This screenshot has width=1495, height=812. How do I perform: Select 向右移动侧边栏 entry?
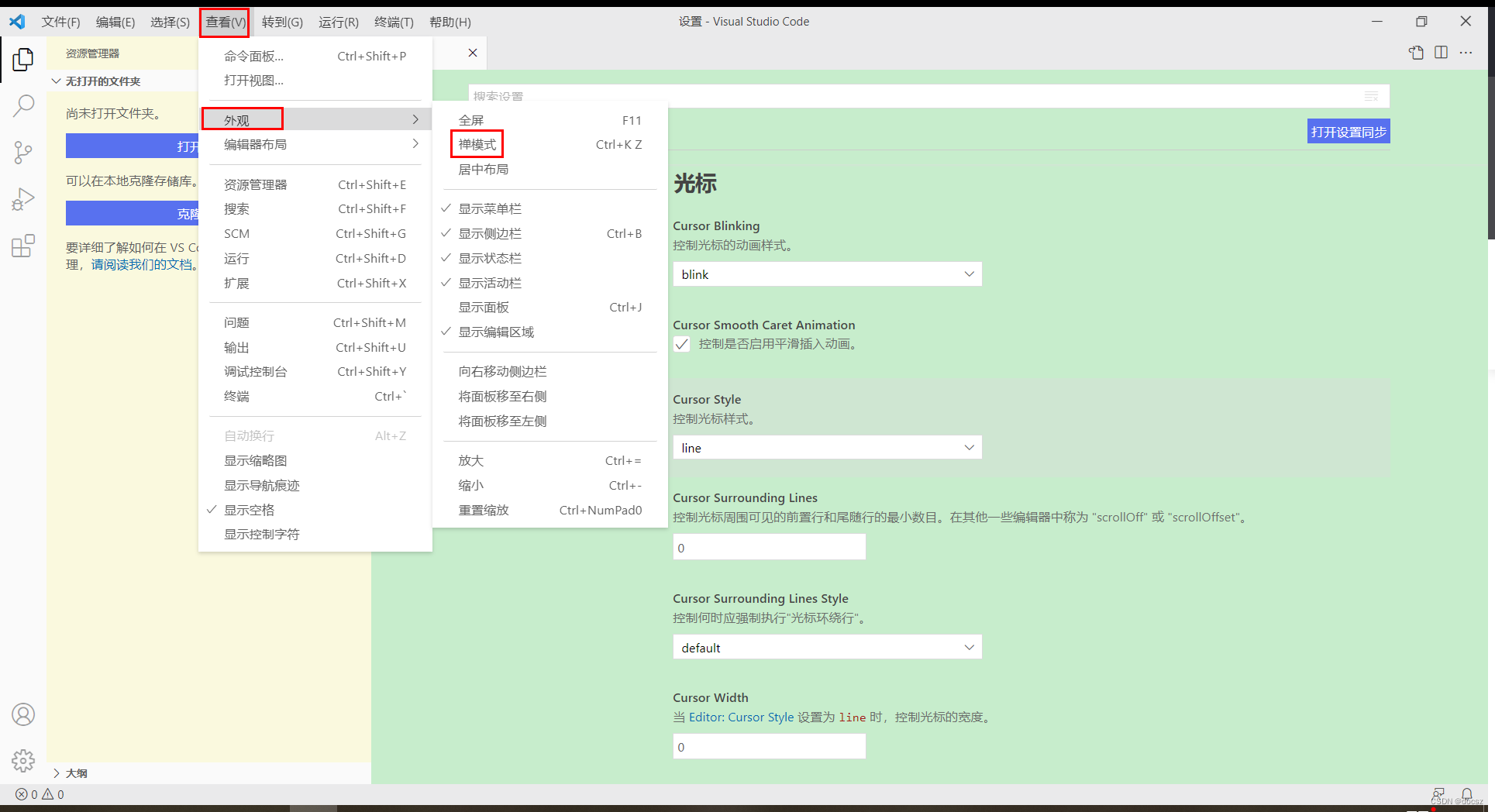[549, 371]
